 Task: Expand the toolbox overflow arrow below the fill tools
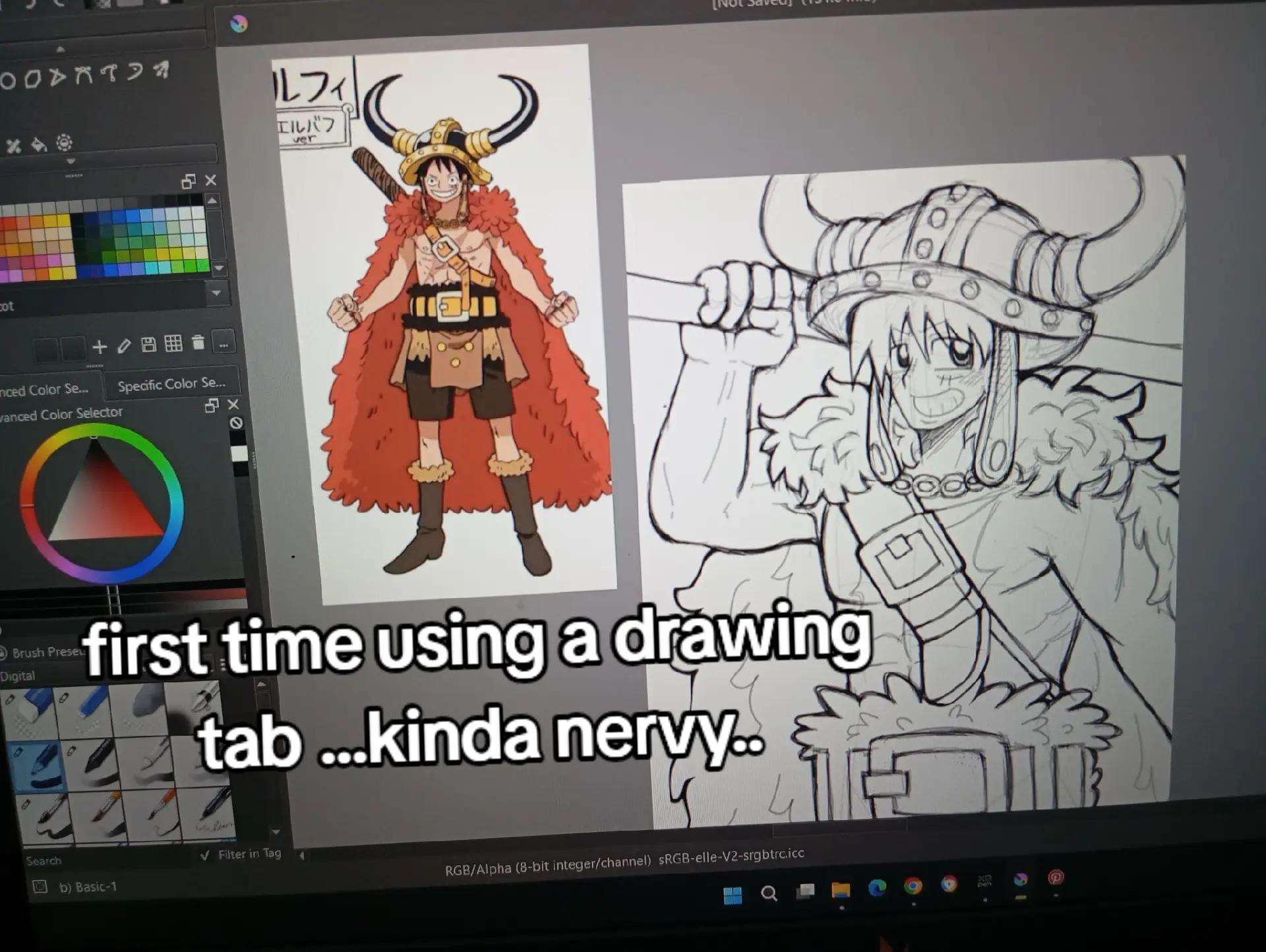[71, 162]
